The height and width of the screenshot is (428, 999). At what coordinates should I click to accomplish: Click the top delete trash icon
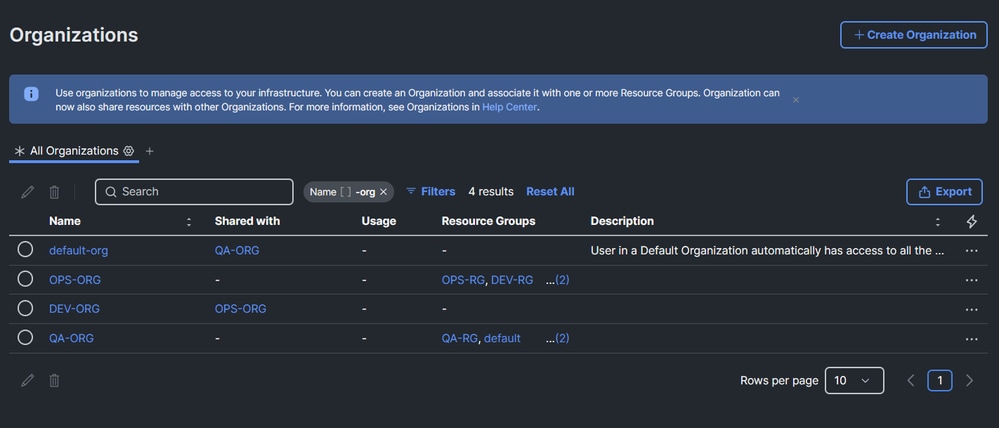55,192
